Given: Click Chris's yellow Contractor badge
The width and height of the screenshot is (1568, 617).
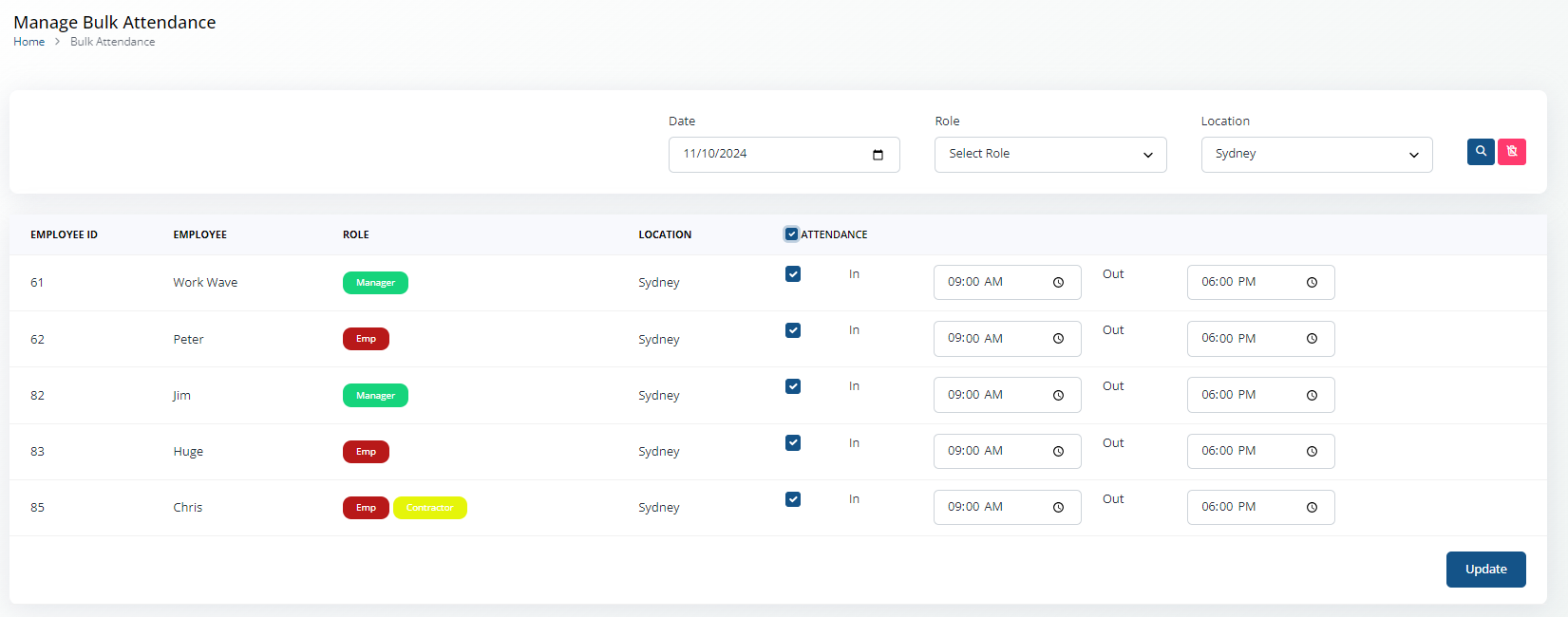Looking at the screenshot, I should point(429,508).
